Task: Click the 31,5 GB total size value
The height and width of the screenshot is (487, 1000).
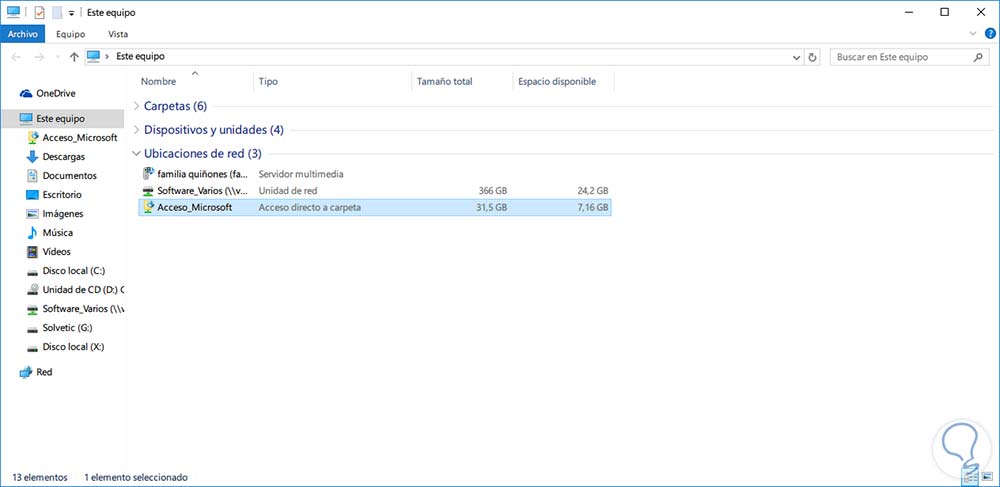Action: pos(492,207)
